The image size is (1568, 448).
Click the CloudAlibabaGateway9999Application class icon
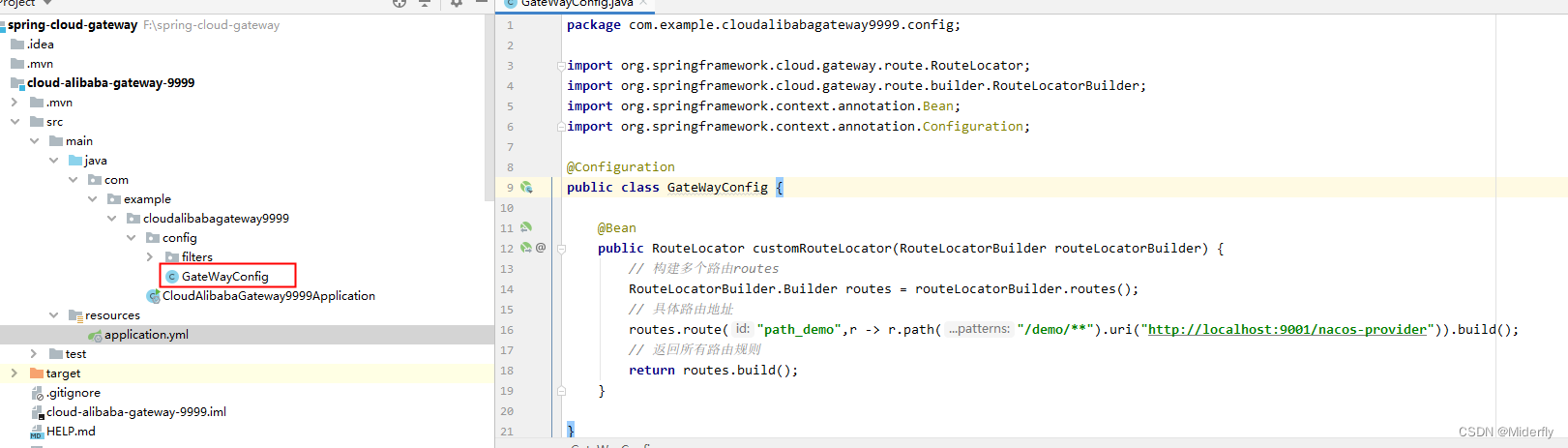click(x=153, y=296)
